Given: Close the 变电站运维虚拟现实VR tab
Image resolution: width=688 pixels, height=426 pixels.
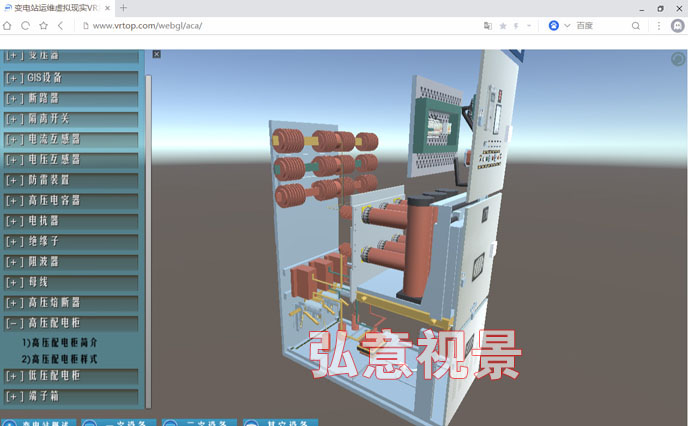Looking at the screenshot, I should pos(108,8).
